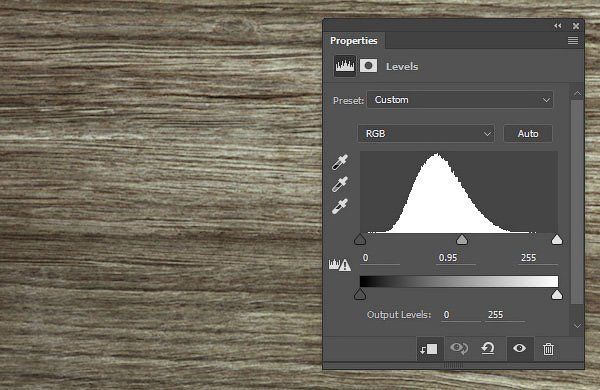Screen dimensions: 600x390
Task: Click the "Preset:" label
Action: pos(348,101)
